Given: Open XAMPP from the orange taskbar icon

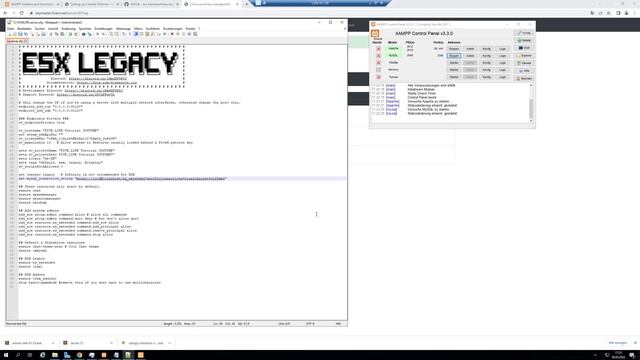Looking at the screenshot, I should click(140, 355).
